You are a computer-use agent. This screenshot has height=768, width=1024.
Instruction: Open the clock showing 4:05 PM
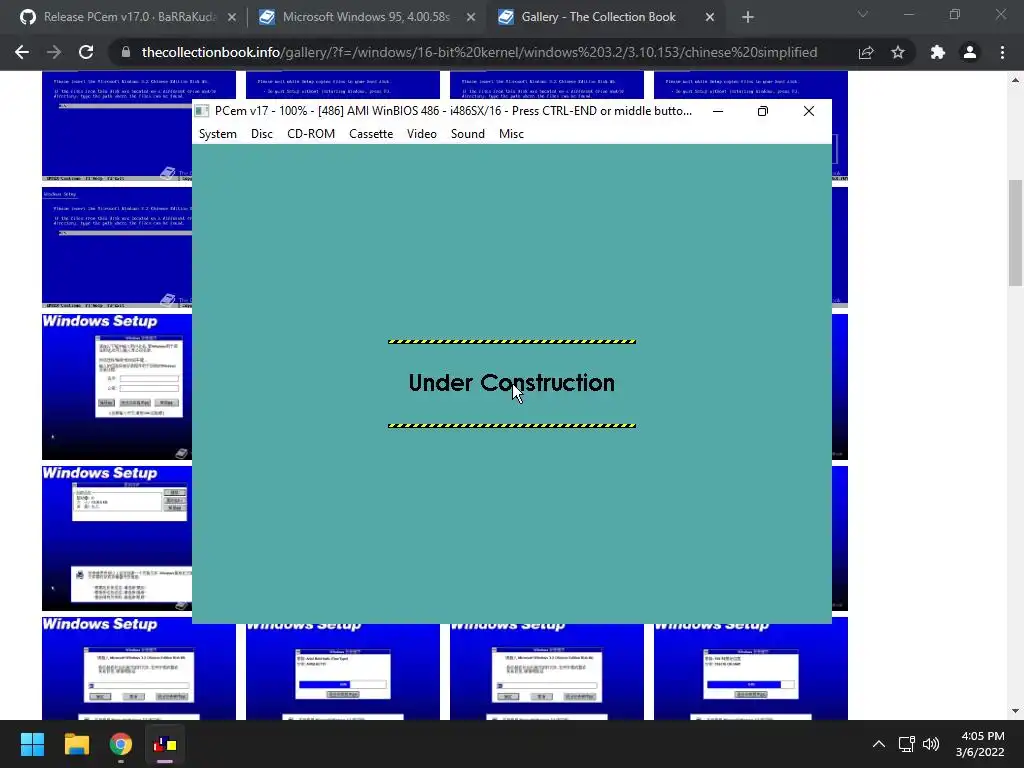(980, 744)
